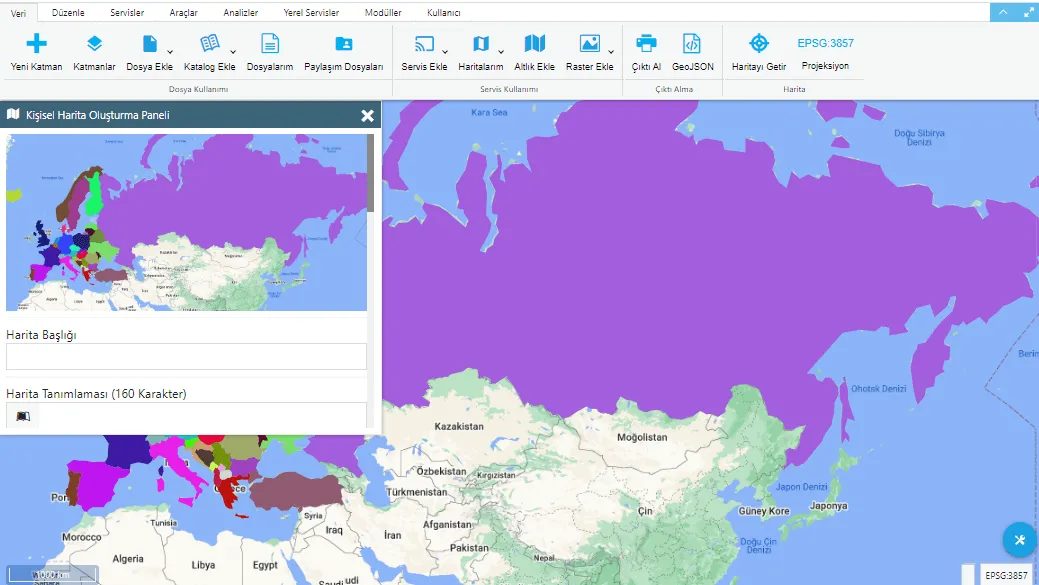Click the Altlık Ekle basemap icon

click(x=534, y=44)
